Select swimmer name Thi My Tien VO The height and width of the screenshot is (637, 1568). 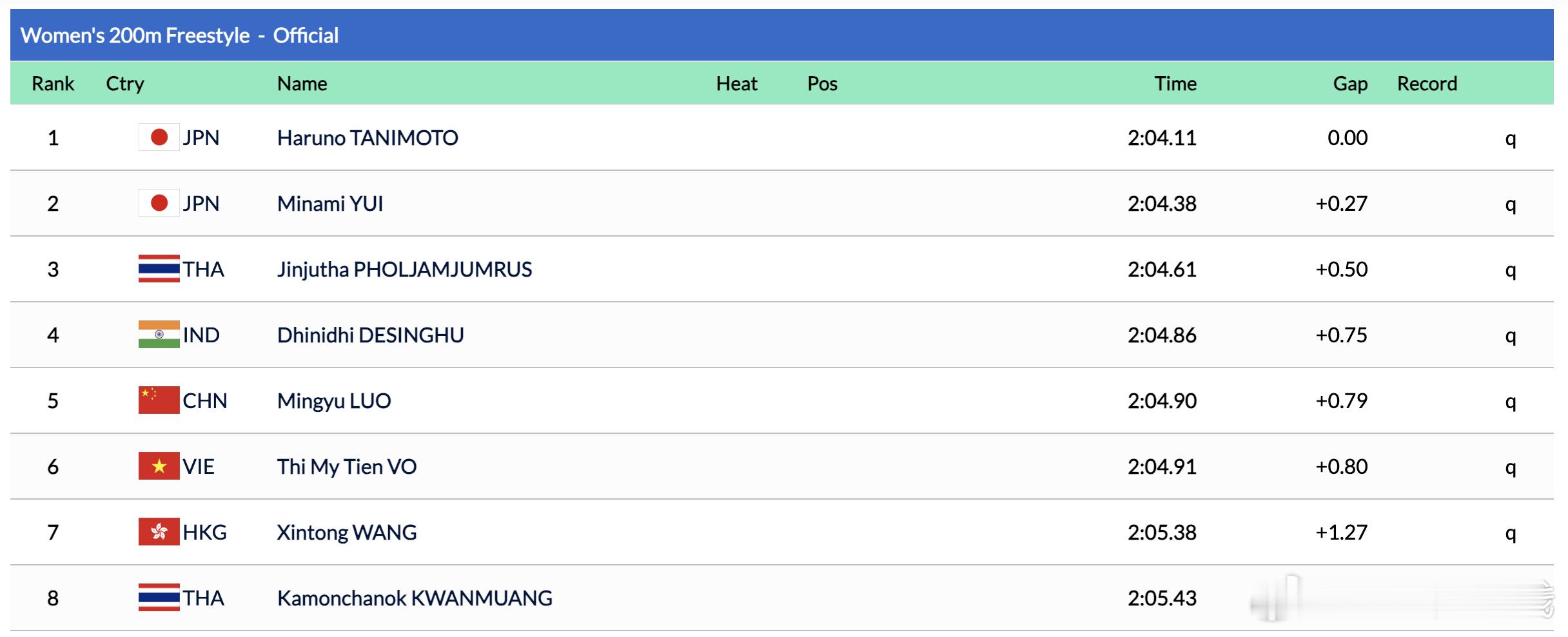click(347, 467)
